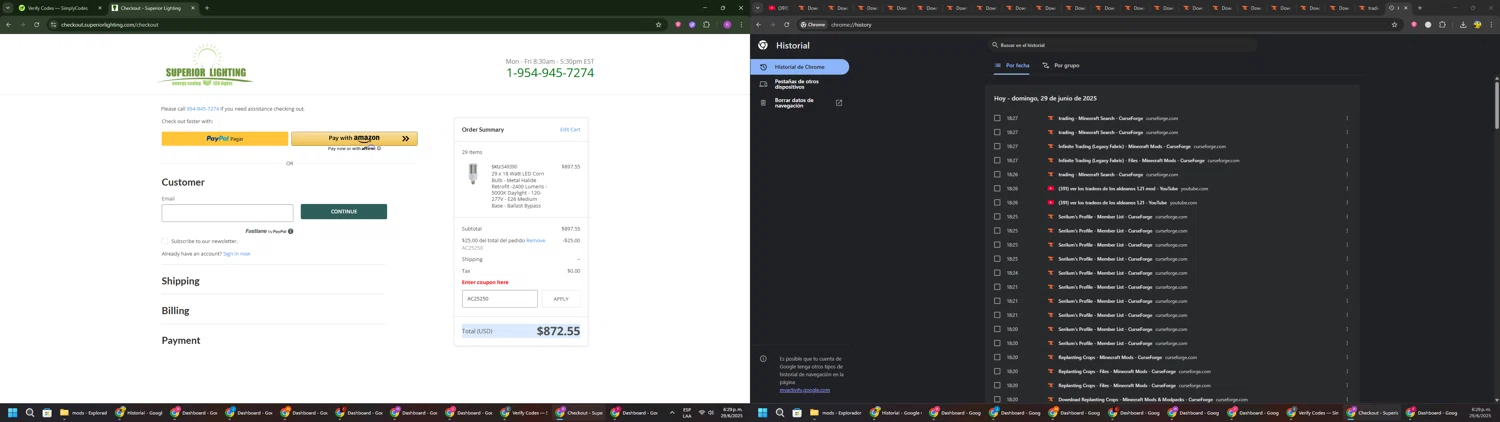Apply the coupon with APPLY button
This screenshot has height=422, width=1500.
(x=561, y=299)
